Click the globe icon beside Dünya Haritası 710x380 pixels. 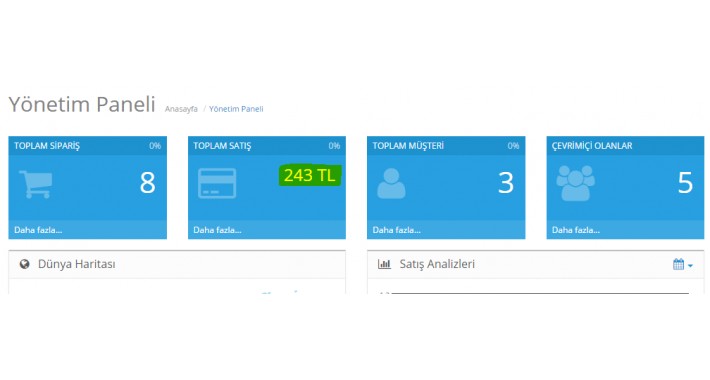coord(24,264)
